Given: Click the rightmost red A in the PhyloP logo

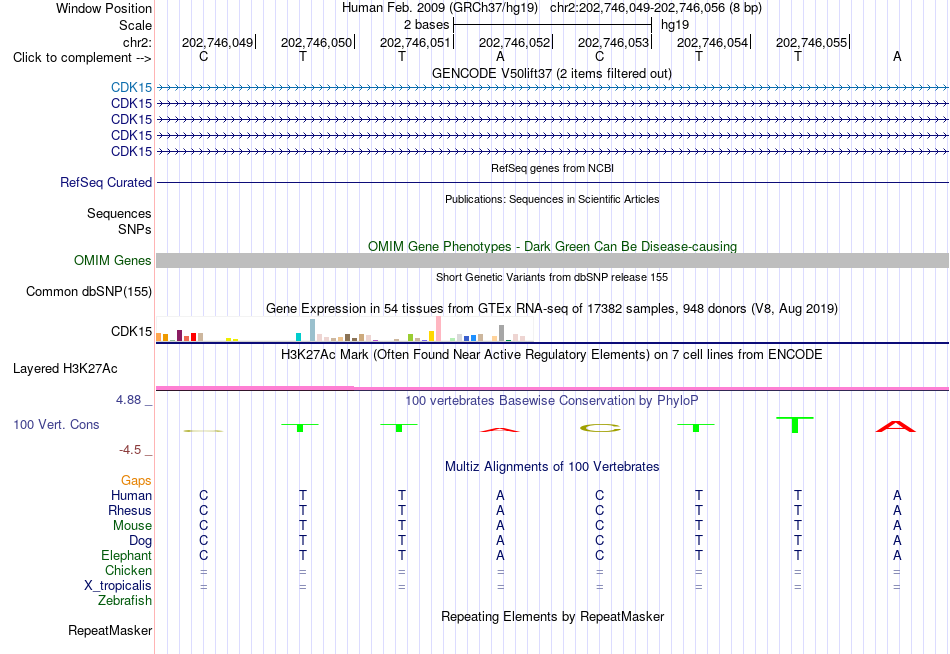Looking at the screenshot, I should (896, 426).
